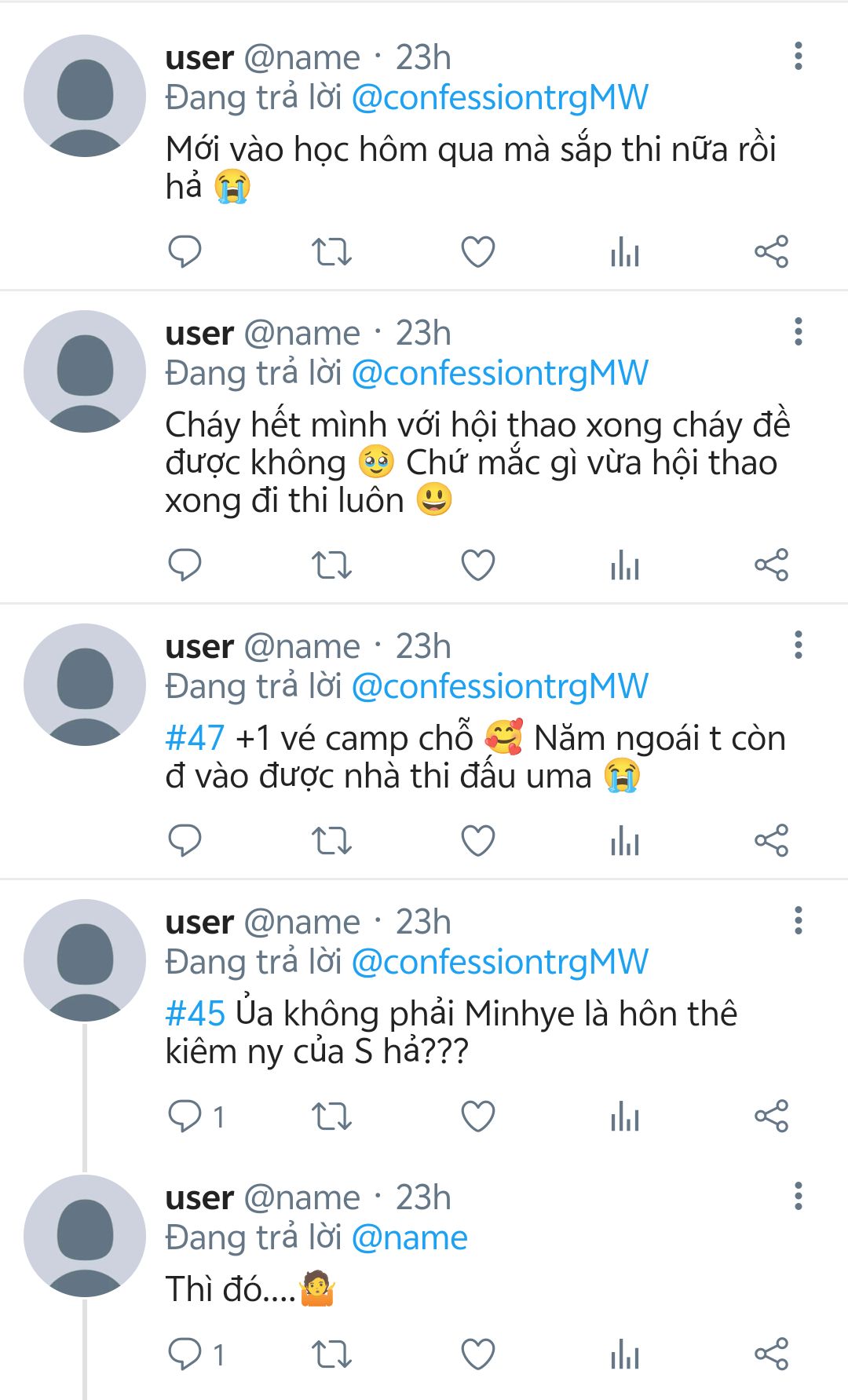Open the #45 hashtag link

tap(195, 1014)
